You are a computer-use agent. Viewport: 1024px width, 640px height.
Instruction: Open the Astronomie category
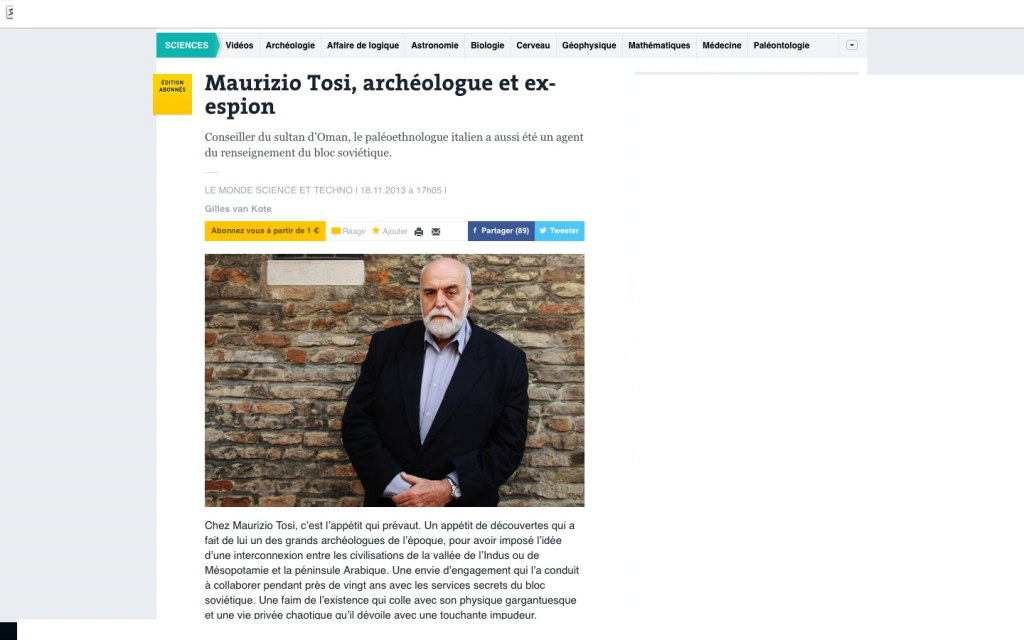[434, 45]
